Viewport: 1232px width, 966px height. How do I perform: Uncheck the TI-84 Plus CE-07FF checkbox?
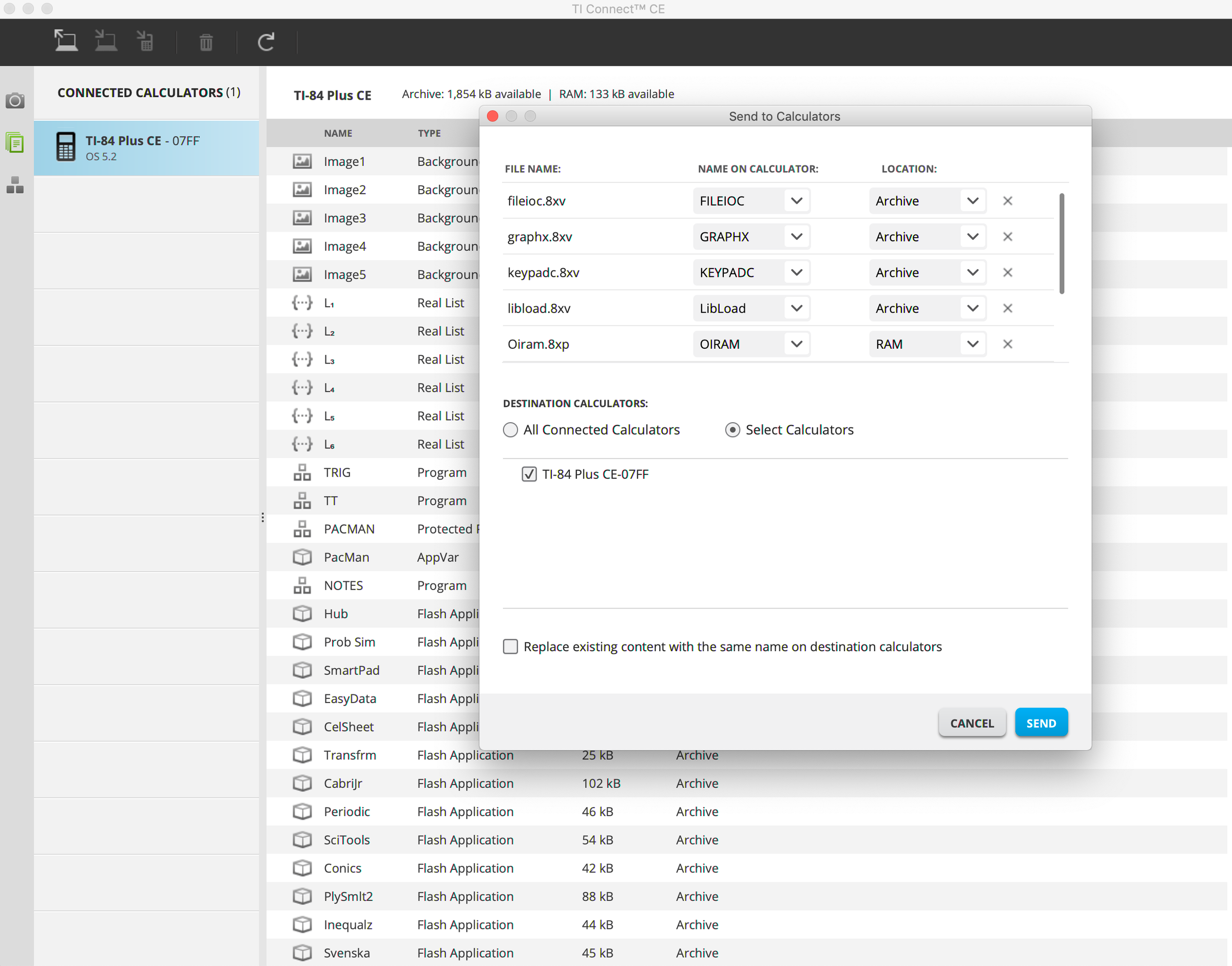click(x=529, y=474)
